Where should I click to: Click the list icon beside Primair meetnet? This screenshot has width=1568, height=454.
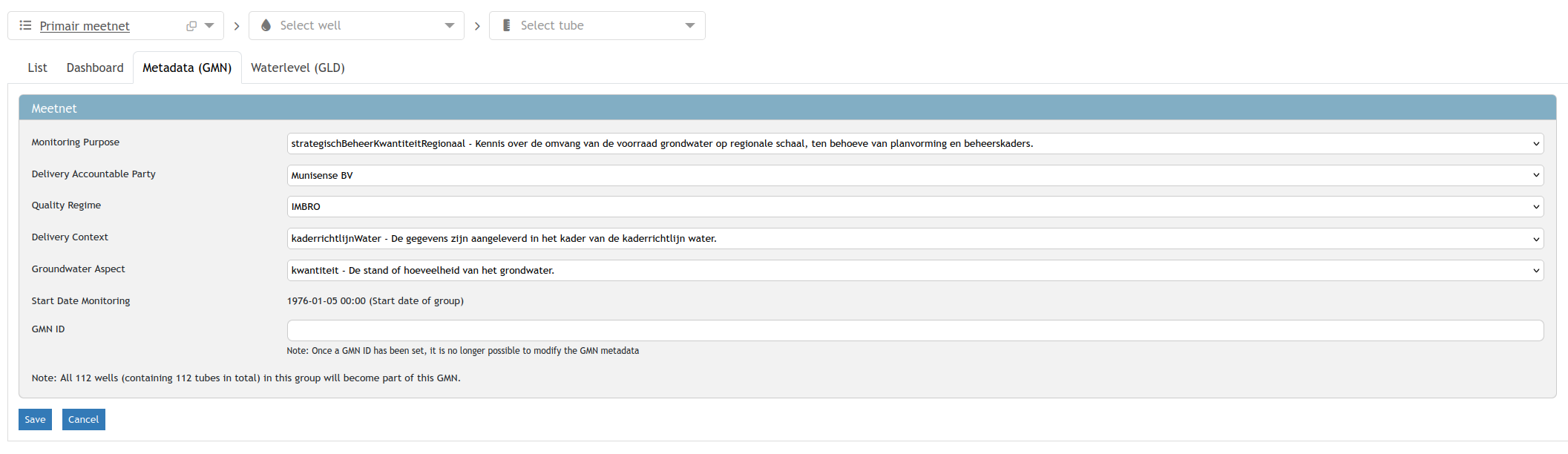click(25, 25)
